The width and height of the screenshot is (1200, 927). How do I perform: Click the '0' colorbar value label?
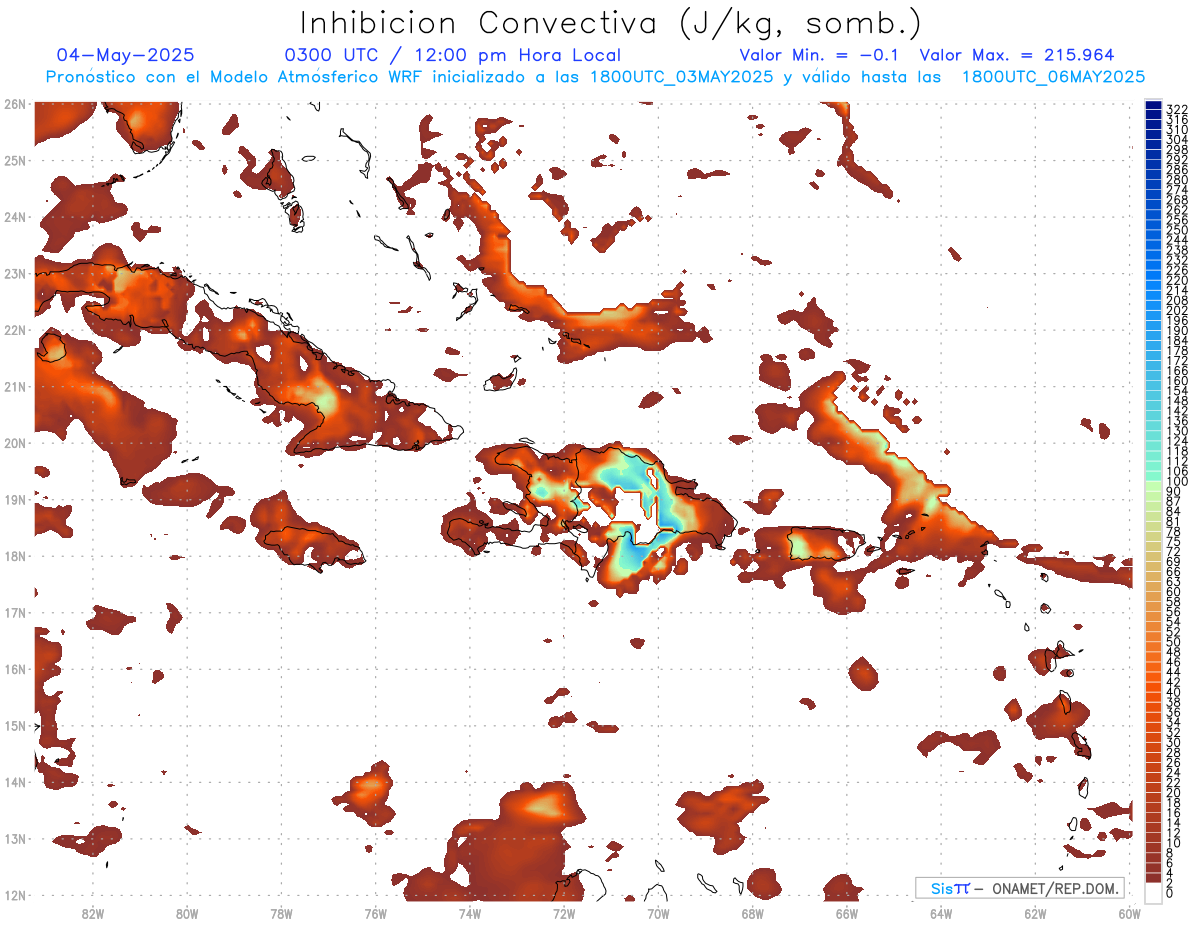point(1170,893)
